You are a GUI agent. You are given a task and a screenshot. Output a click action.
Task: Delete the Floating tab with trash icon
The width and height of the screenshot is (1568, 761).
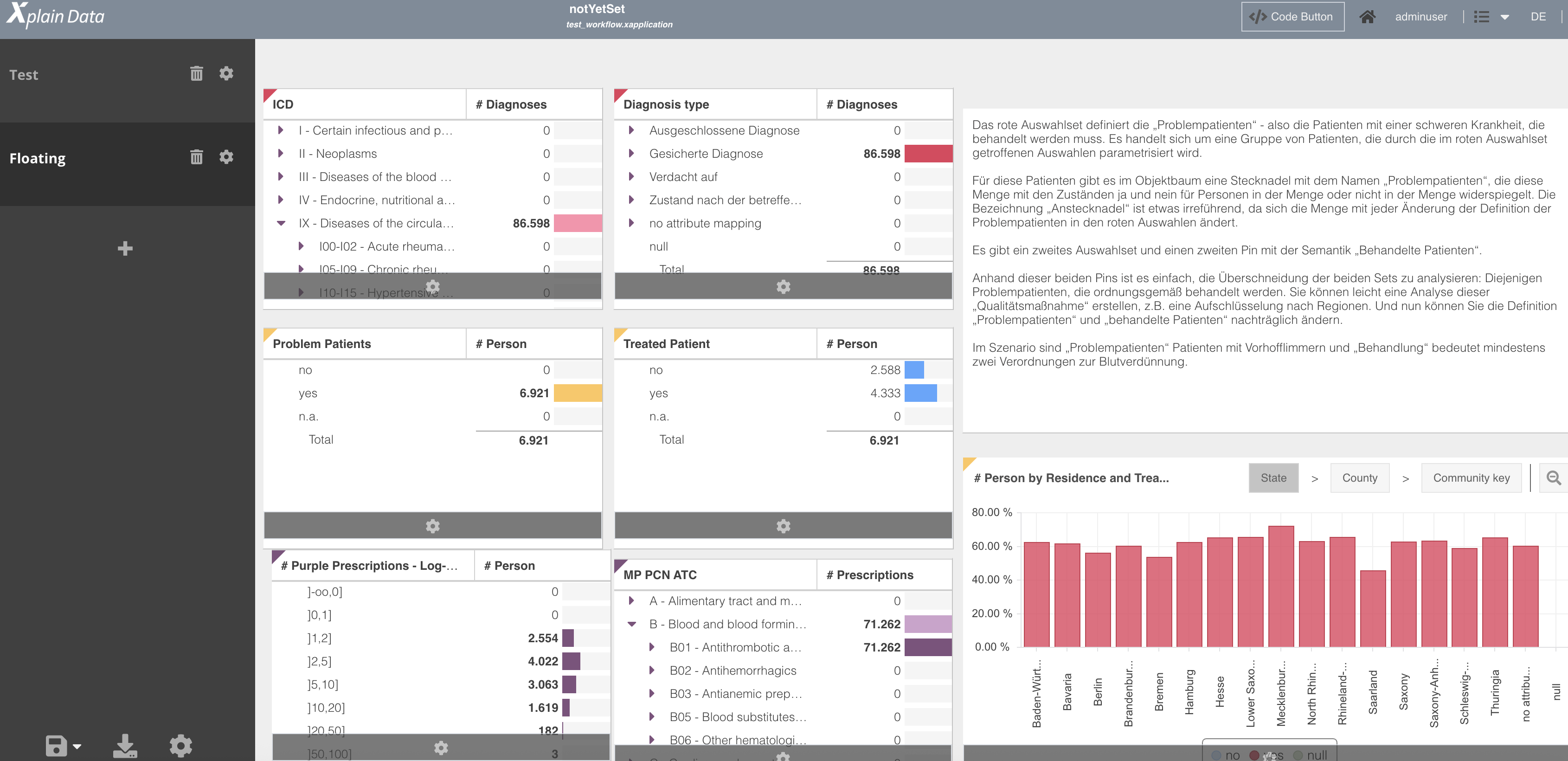196,157
